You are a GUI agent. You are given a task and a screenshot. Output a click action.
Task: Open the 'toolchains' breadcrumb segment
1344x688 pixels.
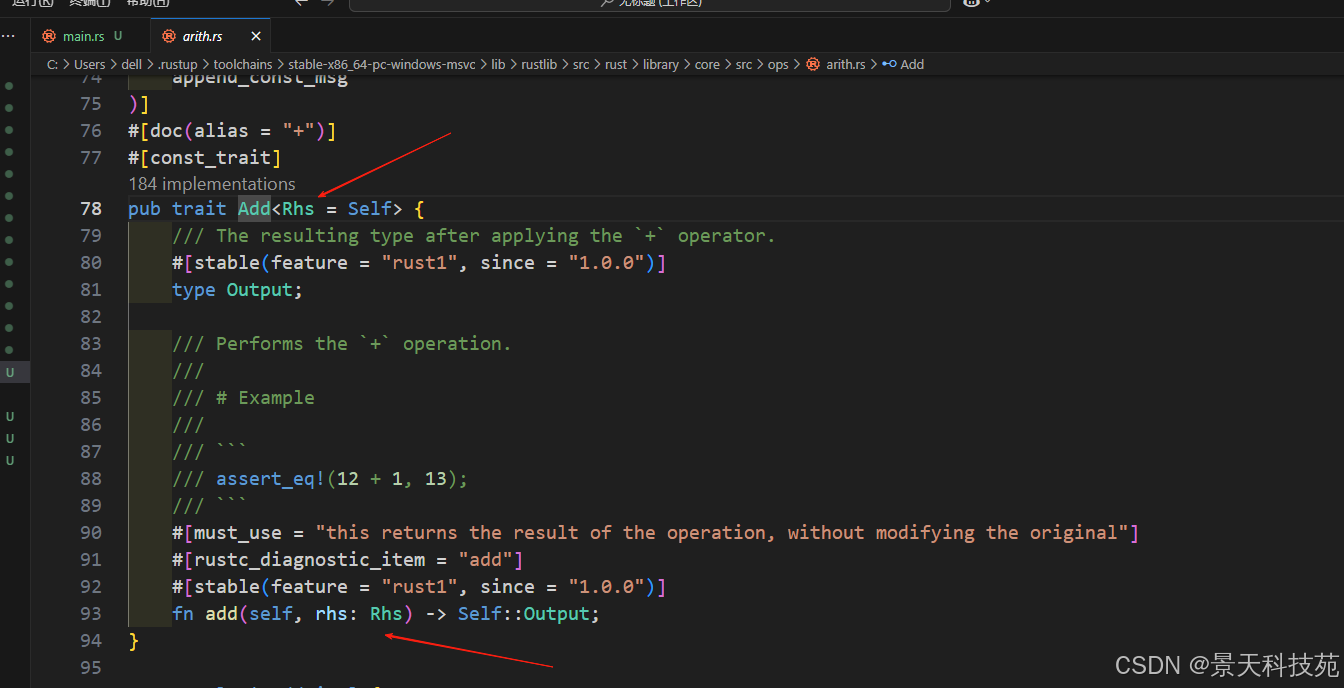[243, 64]
